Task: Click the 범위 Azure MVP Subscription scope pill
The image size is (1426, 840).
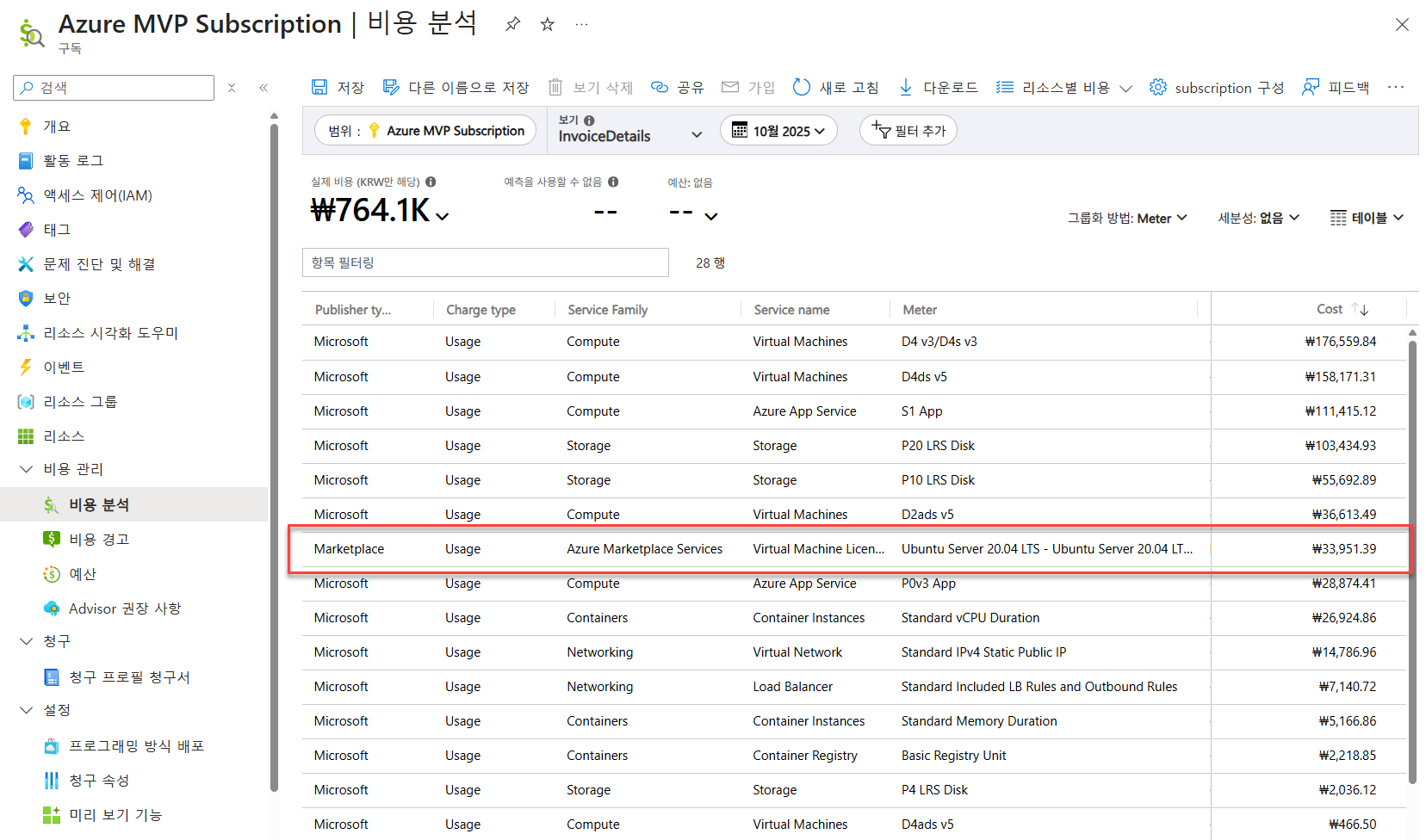Action: 425,131
